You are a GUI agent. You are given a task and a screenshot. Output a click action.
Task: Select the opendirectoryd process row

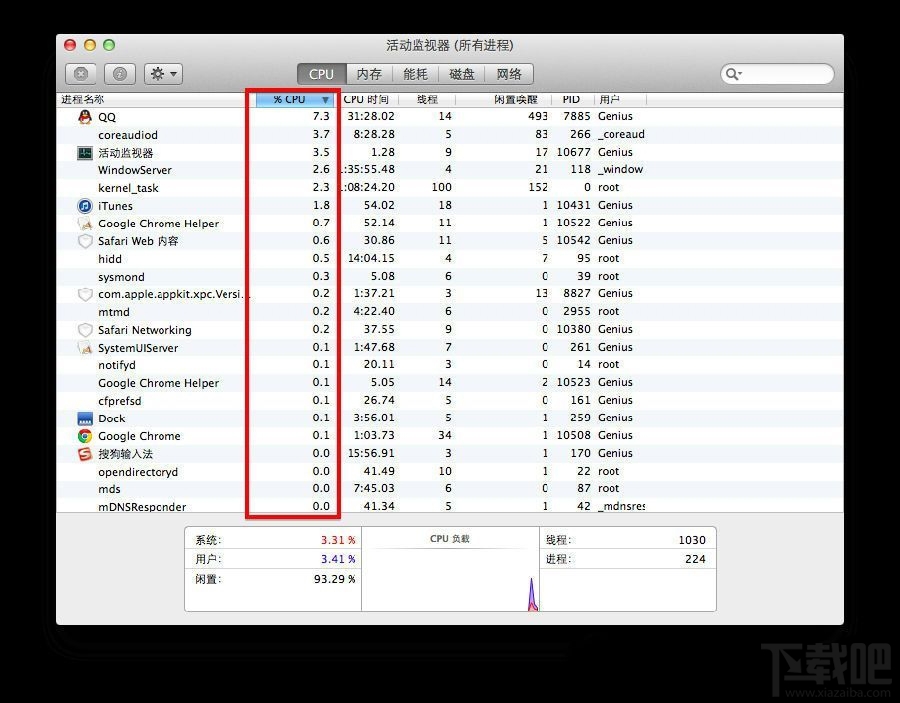coord(450,471)
